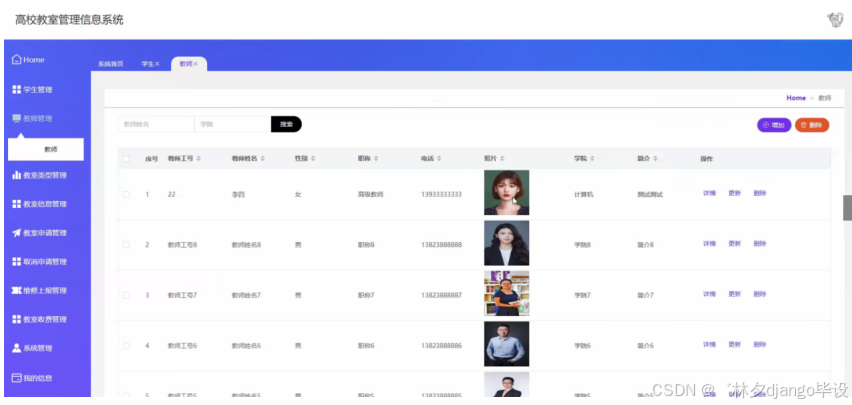Click 更新 for 教师姓名6
The image size is (852, 405).
coord(735,344)
